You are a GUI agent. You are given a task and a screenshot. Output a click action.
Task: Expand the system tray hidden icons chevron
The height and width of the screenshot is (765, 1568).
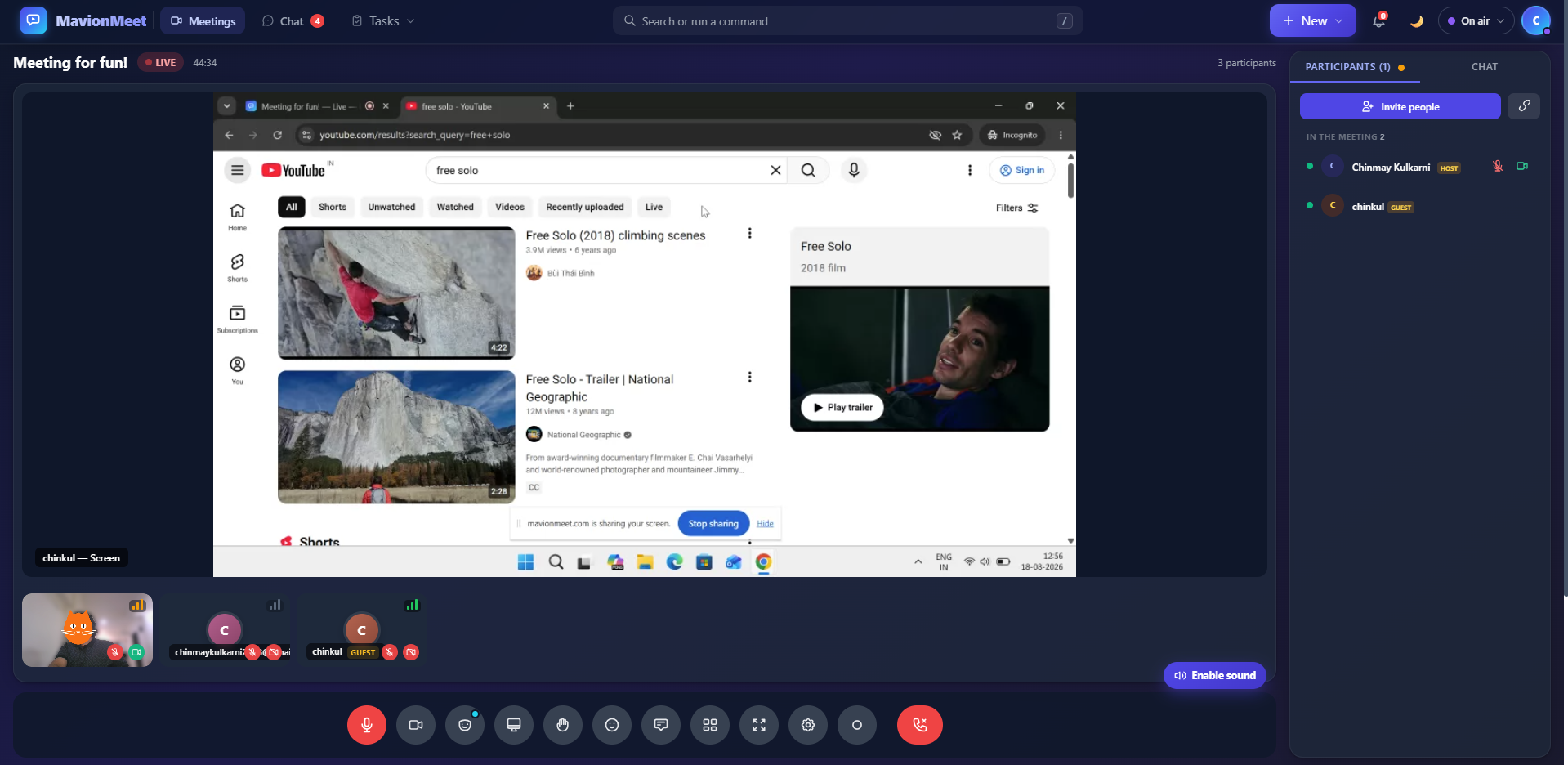click(918, 562)
